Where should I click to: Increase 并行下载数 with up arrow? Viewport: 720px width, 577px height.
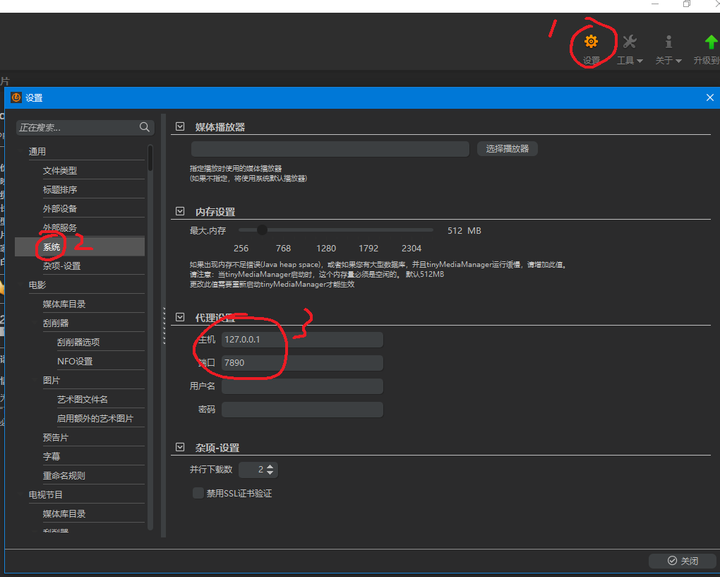click(270, 466)
